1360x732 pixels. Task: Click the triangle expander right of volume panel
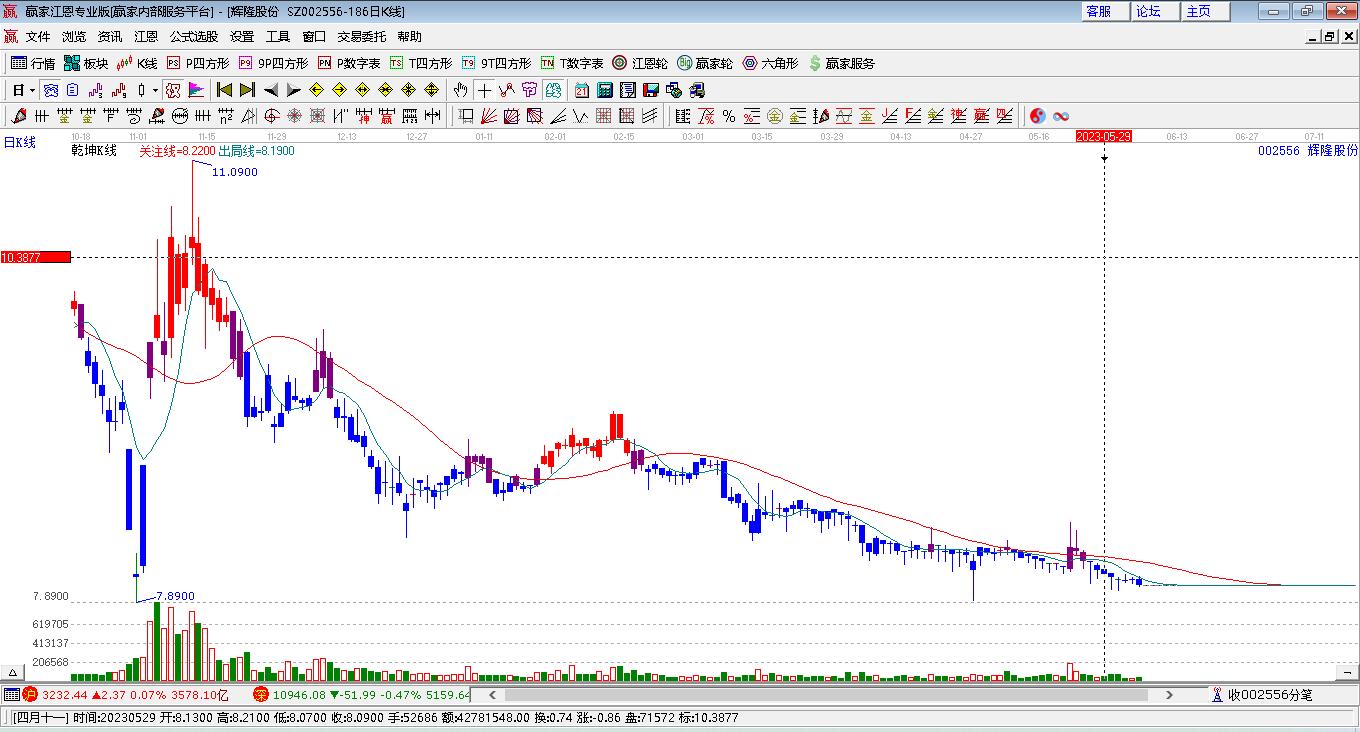point(1345,672)
